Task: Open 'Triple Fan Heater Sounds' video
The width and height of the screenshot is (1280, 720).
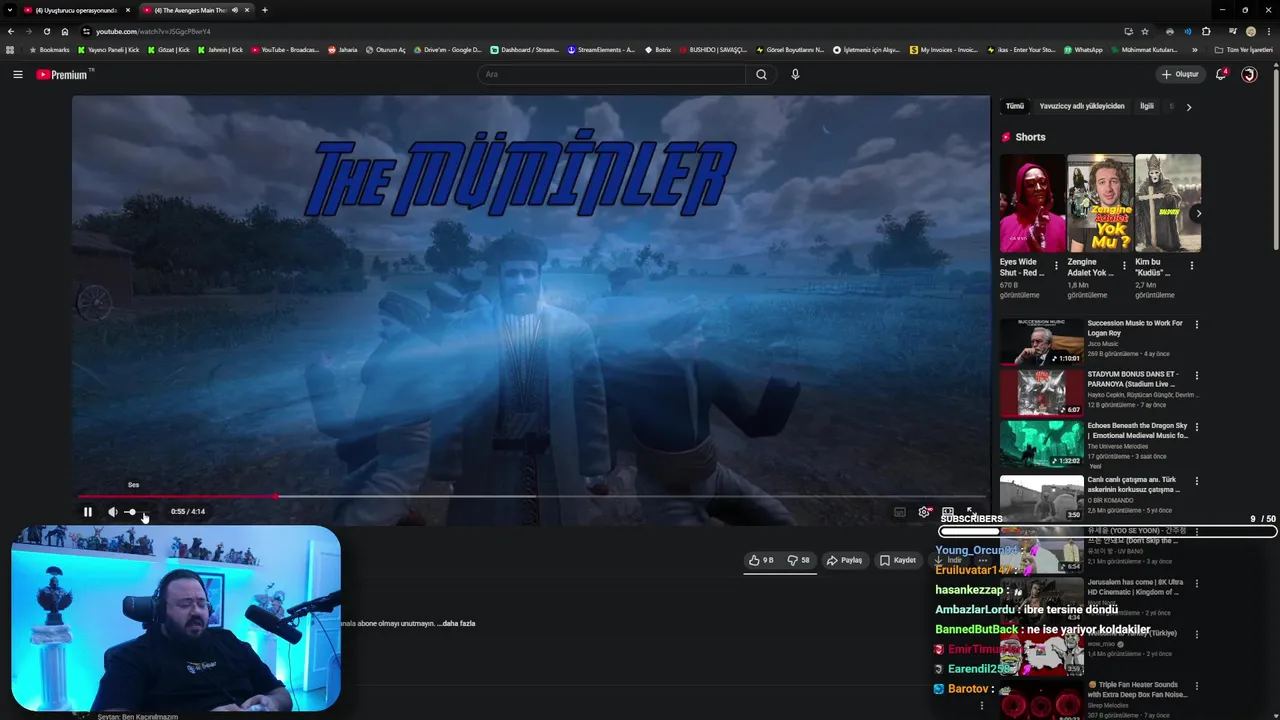Action: (x=1138, y=689)
